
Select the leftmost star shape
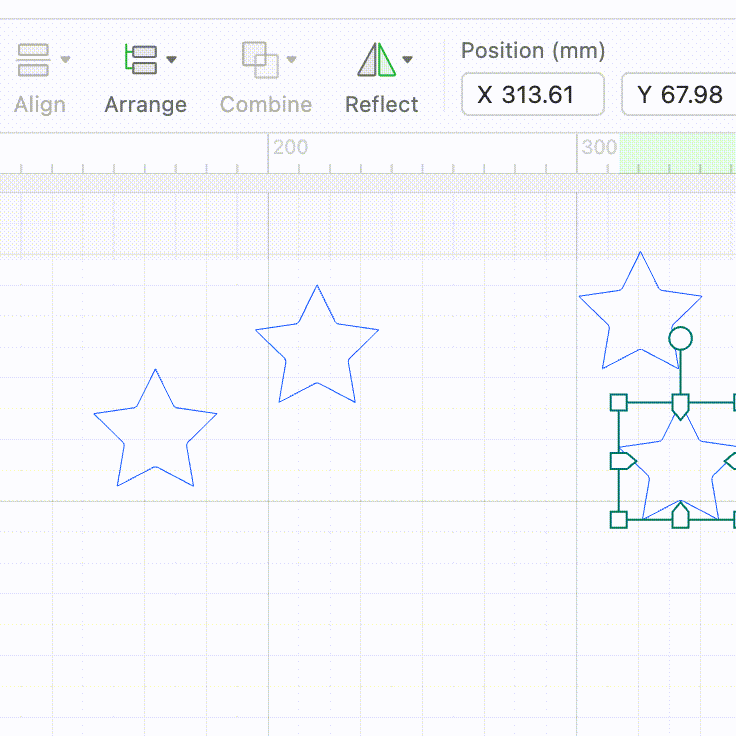(x=155, y=428)
